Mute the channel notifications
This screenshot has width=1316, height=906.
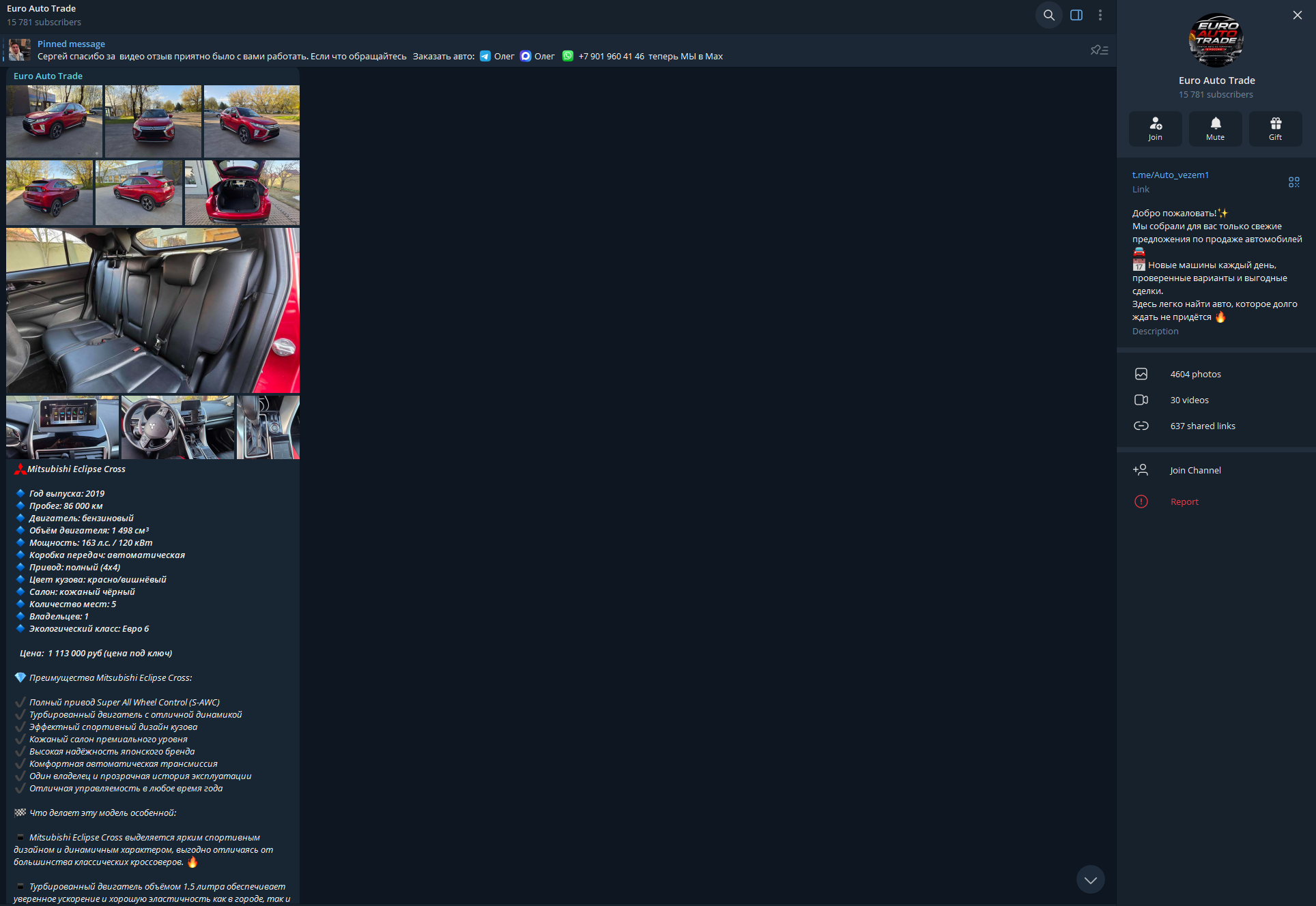[x=1216, y=128]
